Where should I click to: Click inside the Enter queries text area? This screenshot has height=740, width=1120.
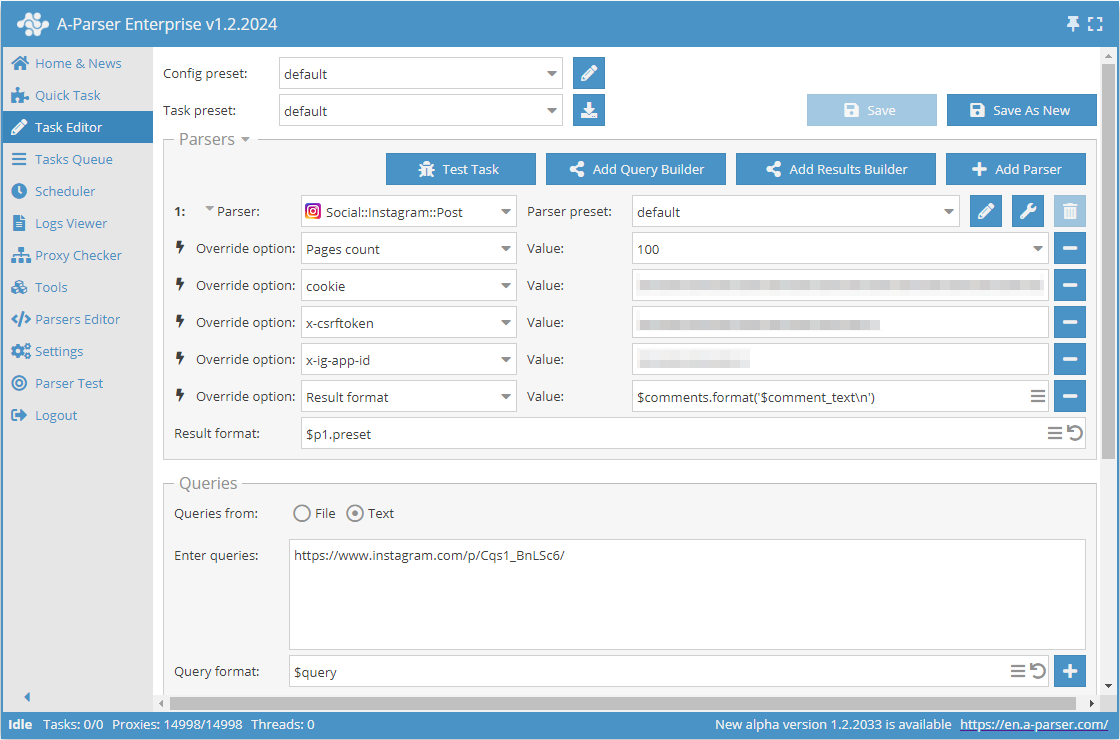tap(687, 595)
